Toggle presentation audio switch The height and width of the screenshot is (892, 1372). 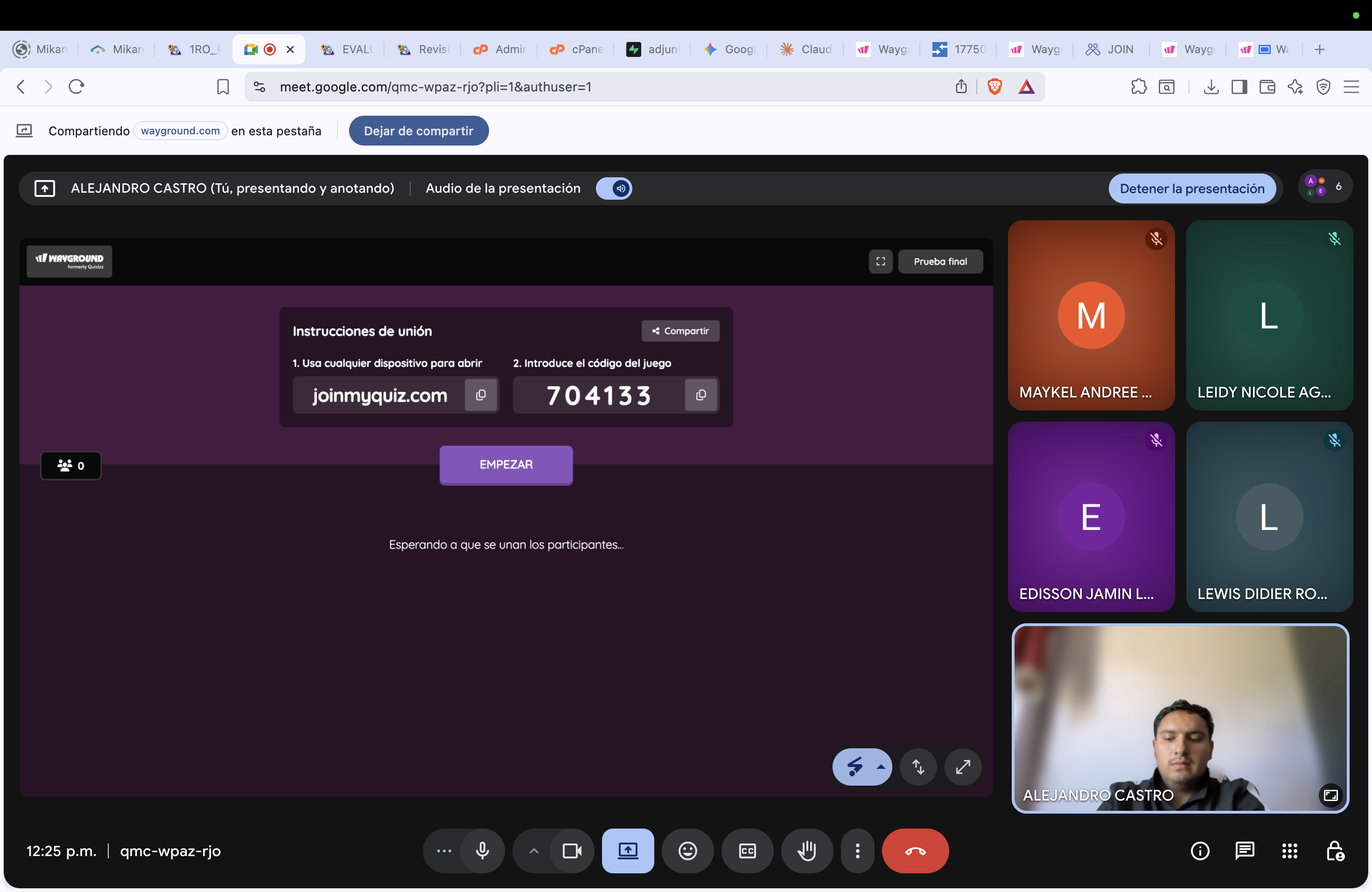614,188
